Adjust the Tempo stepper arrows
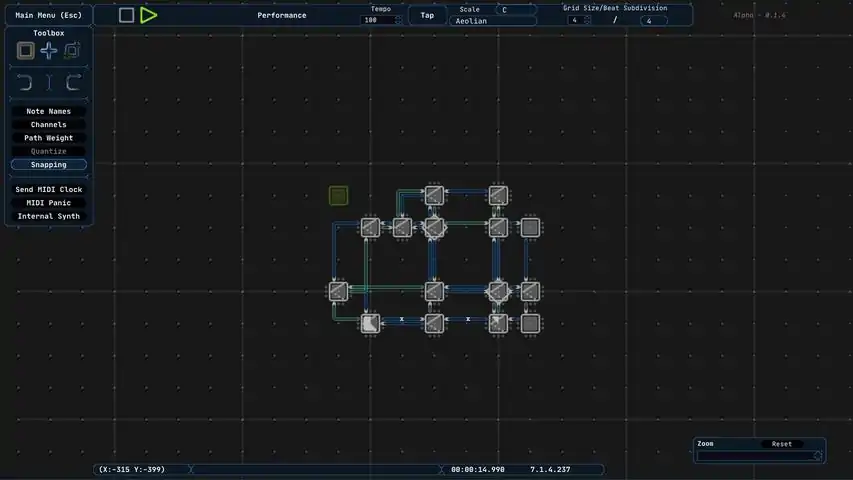The height and width of the screenshot is (480, 853). click(x=399, y=20)
